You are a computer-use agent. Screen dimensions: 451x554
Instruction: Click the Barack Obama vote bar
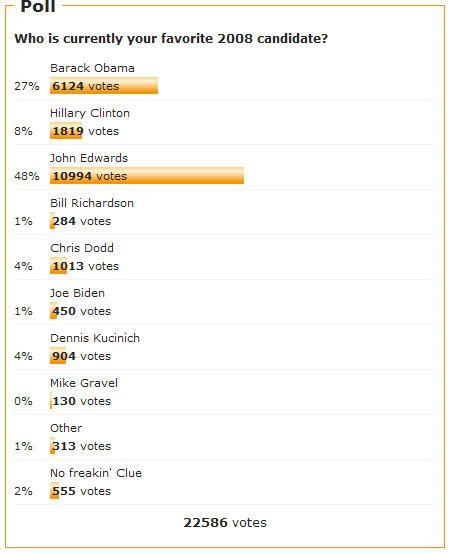104,86
